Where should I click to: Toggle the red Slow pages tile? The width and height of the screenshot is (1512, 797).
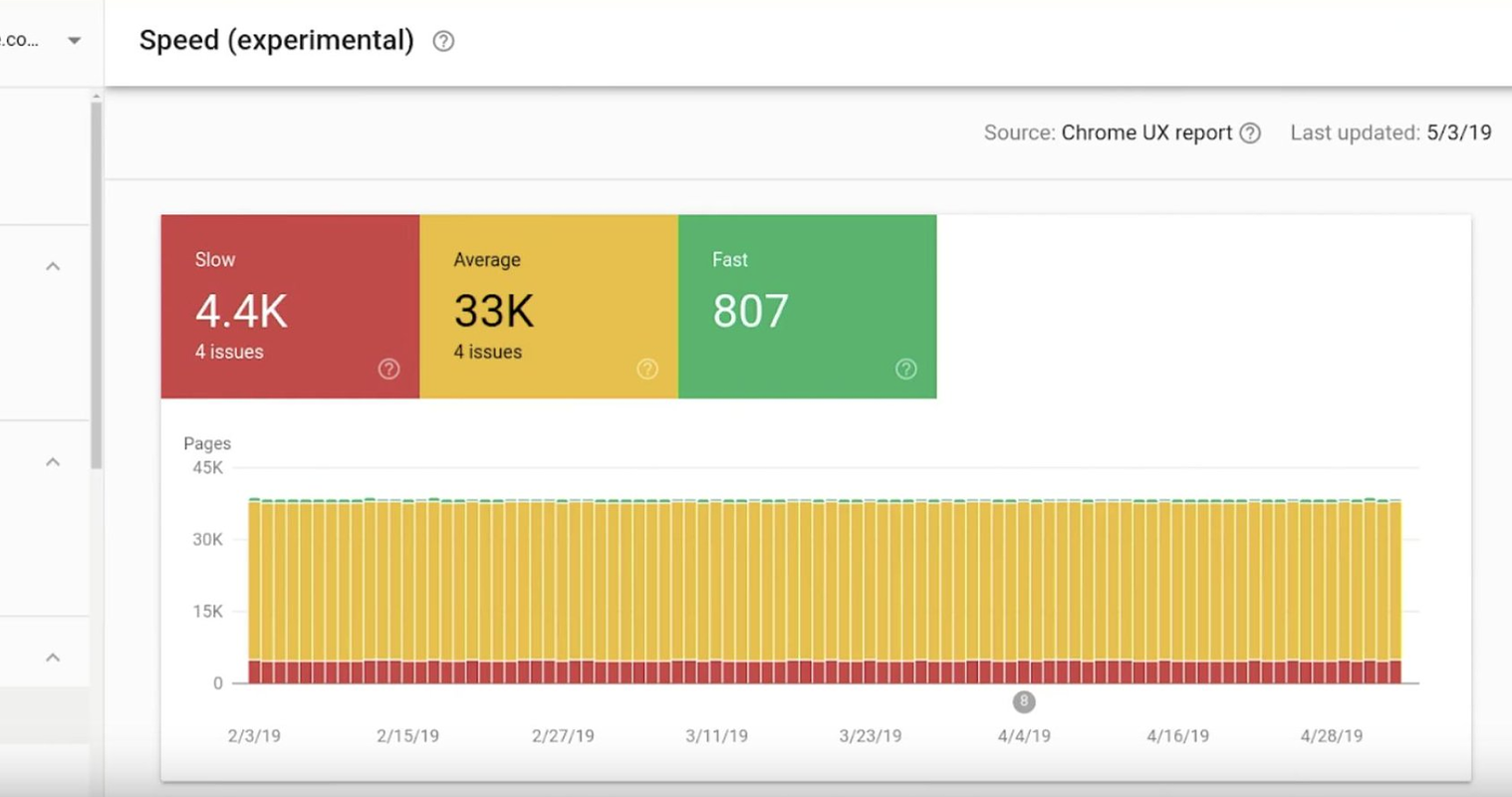tap(290, 289)
